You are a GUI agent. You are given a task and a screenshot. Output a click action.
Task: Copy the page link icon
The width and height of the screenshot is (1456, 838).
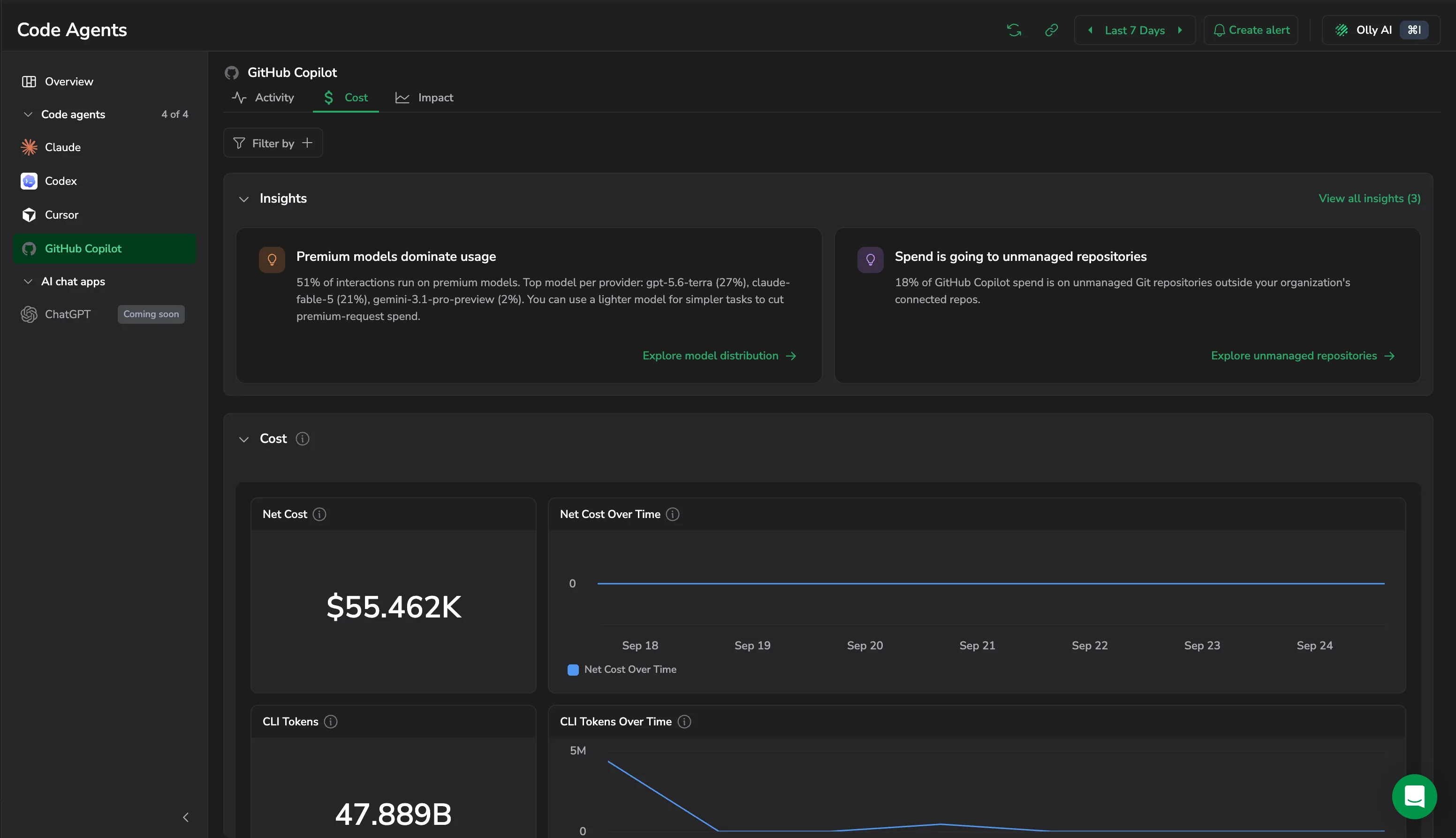coord(1051,30)
